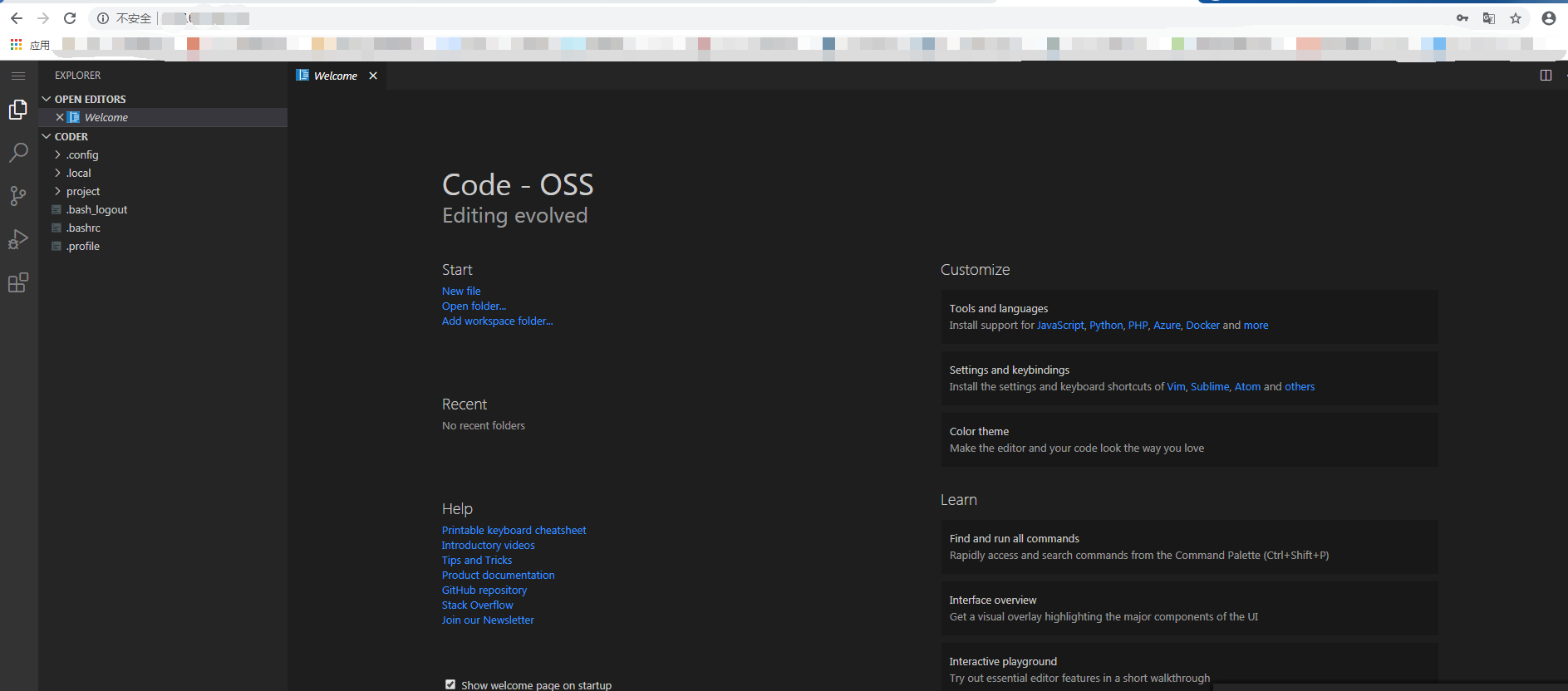Switch to the Welcome editor tab
The height and width of the screenshot is (691, 1568).
(x=335, y=76)
